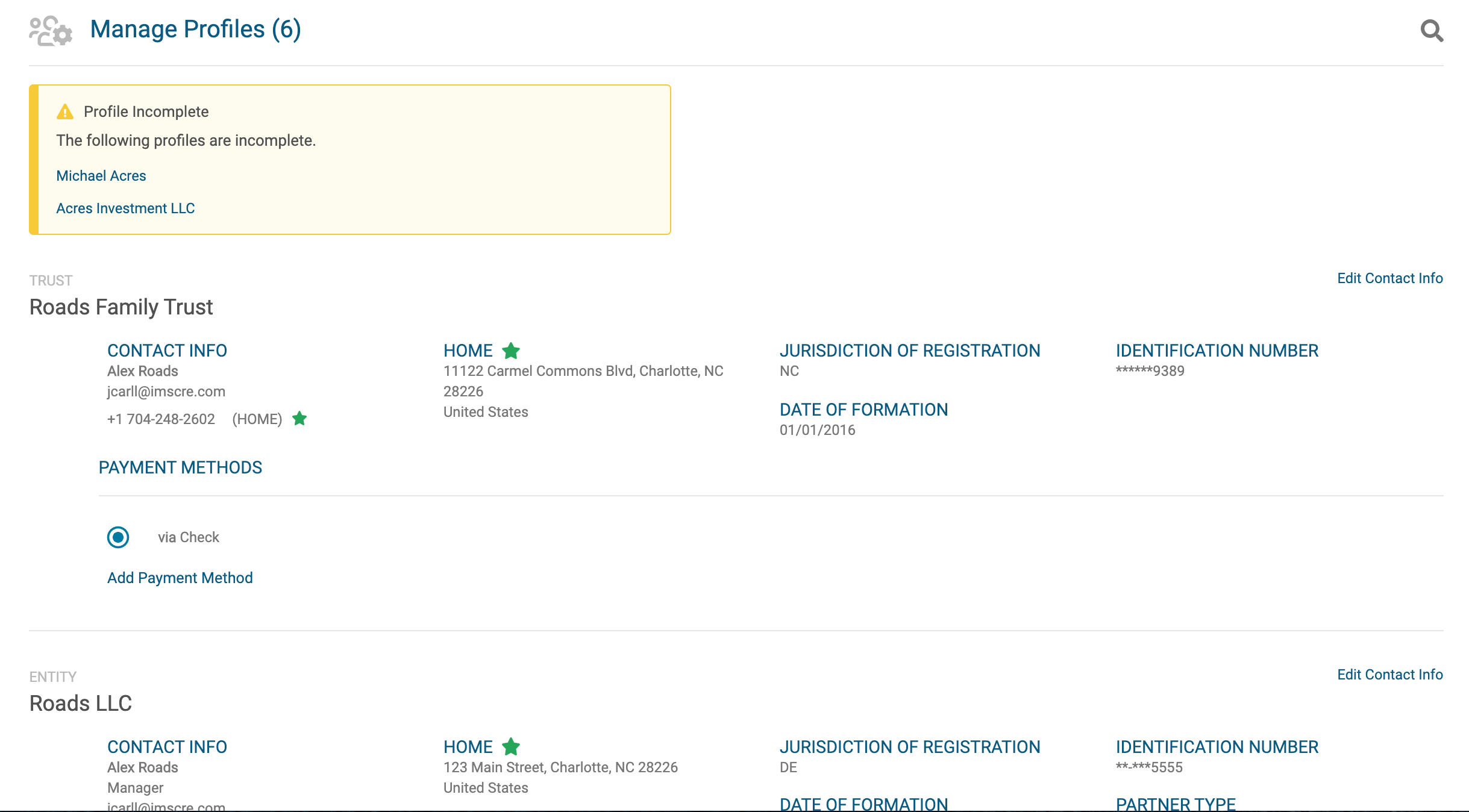Click the phone number +1 704-248-2602

pyautogui.click(x=161, y=419)
